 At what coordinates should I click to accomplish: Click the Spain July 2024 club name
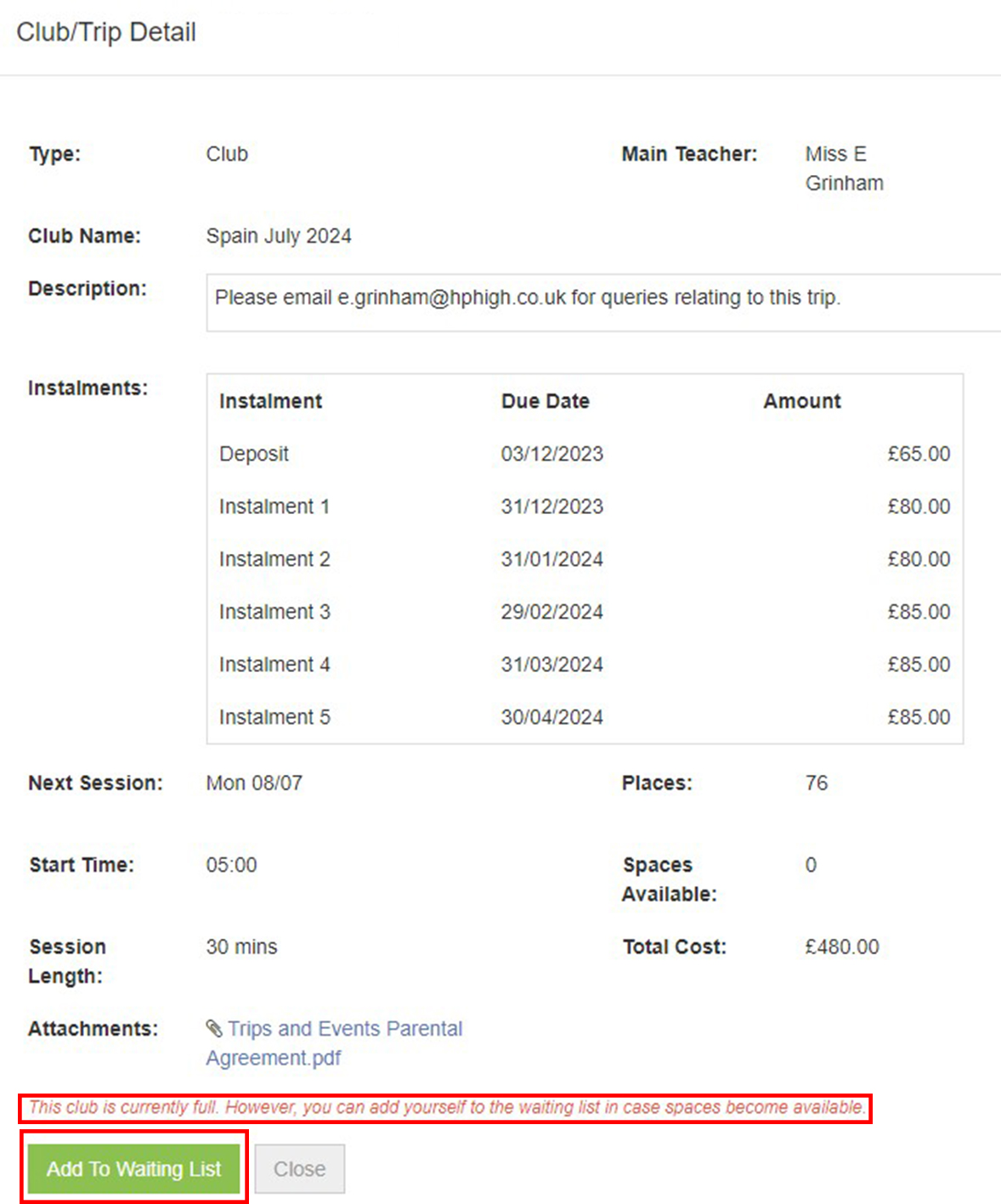[x=279, y=236]
